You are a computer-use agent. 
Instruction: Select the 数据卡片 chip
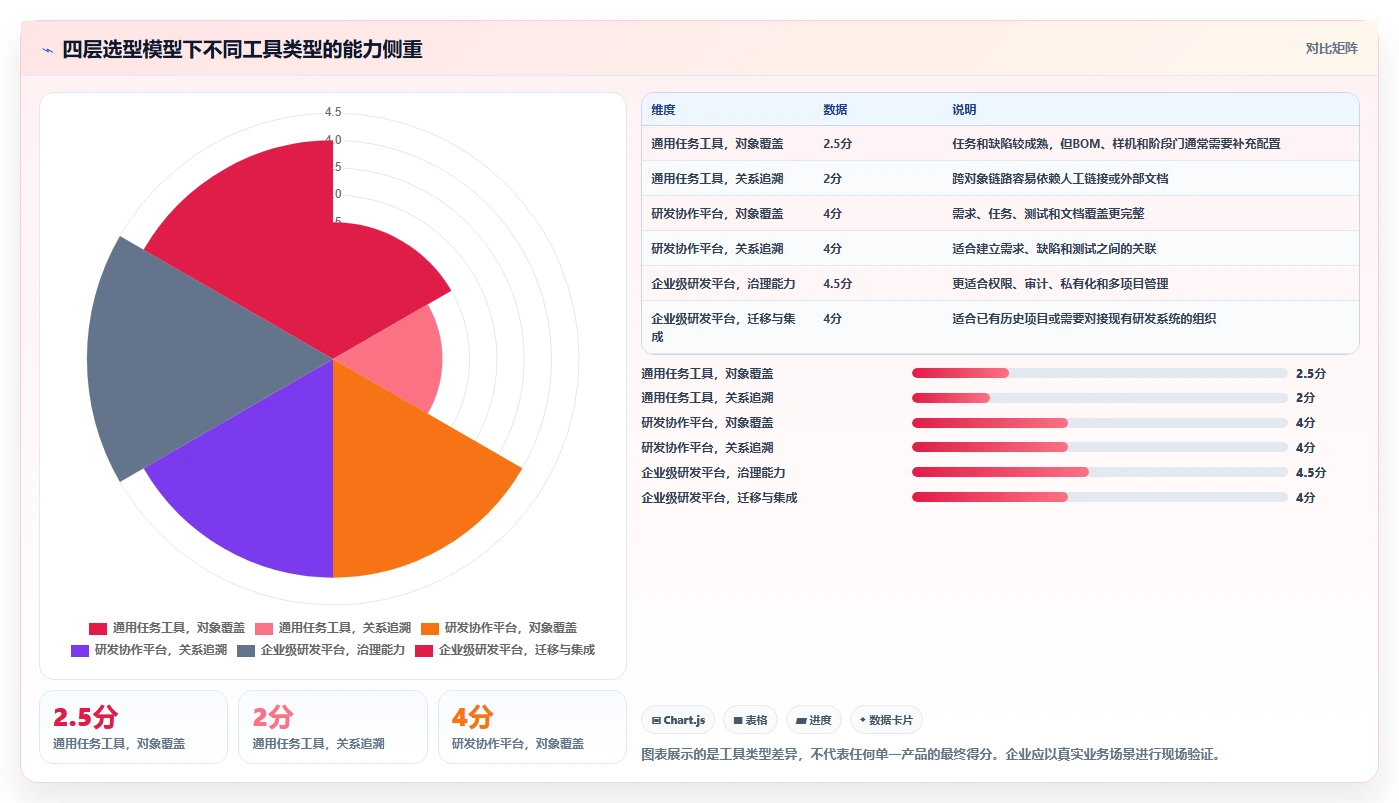(x=886, y=720)
